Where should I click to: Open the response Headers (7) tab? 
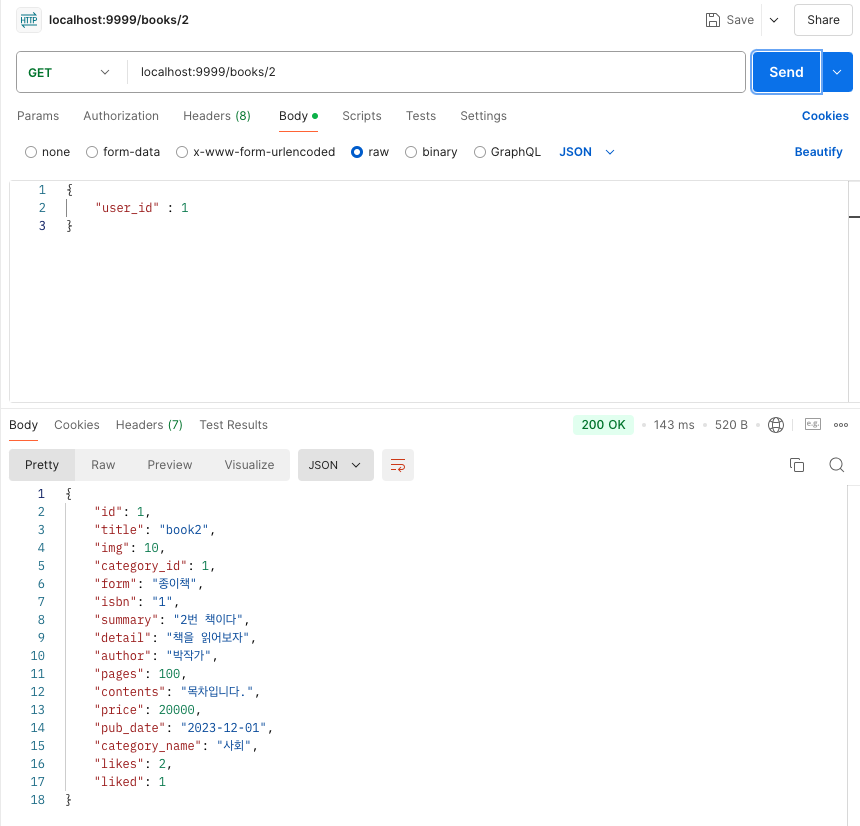click(x=149, y=425)
